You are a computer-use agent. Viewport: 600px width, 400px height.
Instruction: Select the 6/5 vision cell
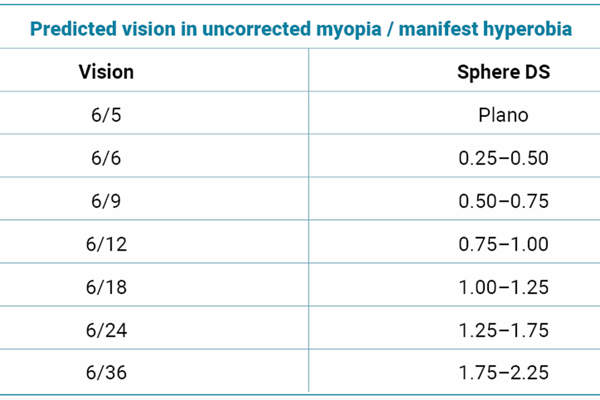pyautogui.click(x=105, y=115)
